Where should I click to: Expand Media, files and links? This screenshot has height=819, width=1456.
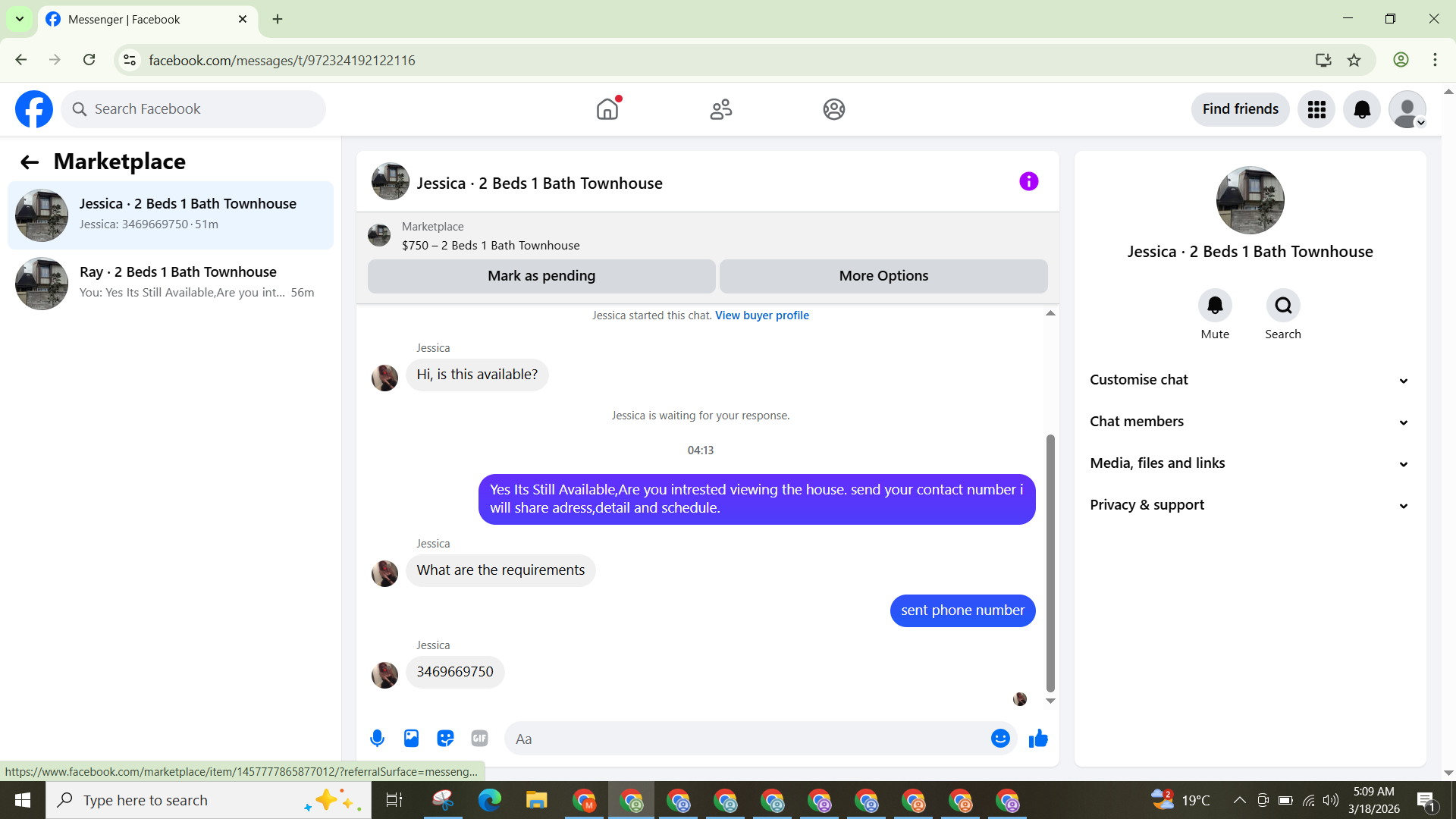(1250, 463)
